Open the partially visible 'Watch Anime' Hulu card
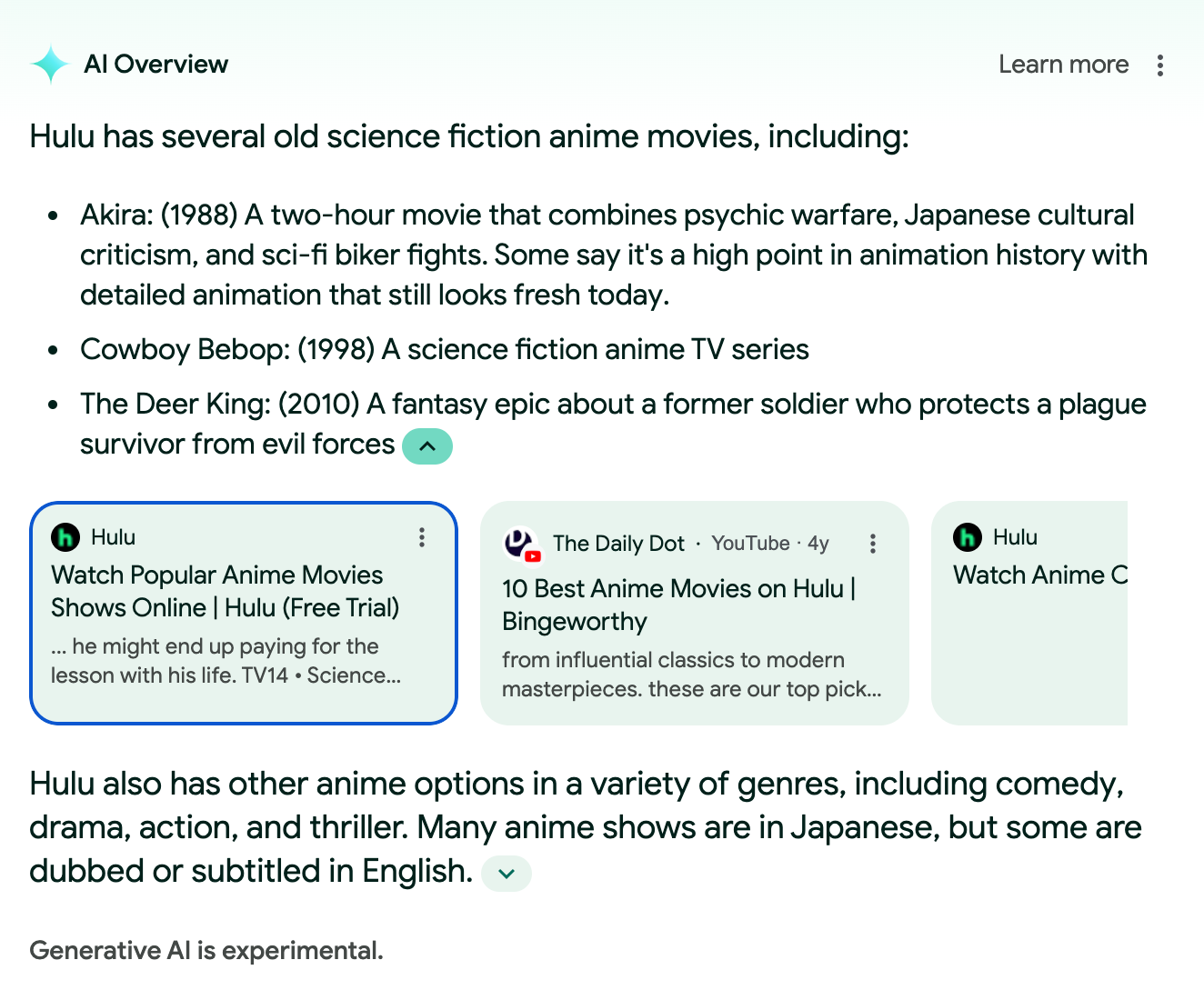Viewport: 1204px width, 1000px height. [1029, 613]
